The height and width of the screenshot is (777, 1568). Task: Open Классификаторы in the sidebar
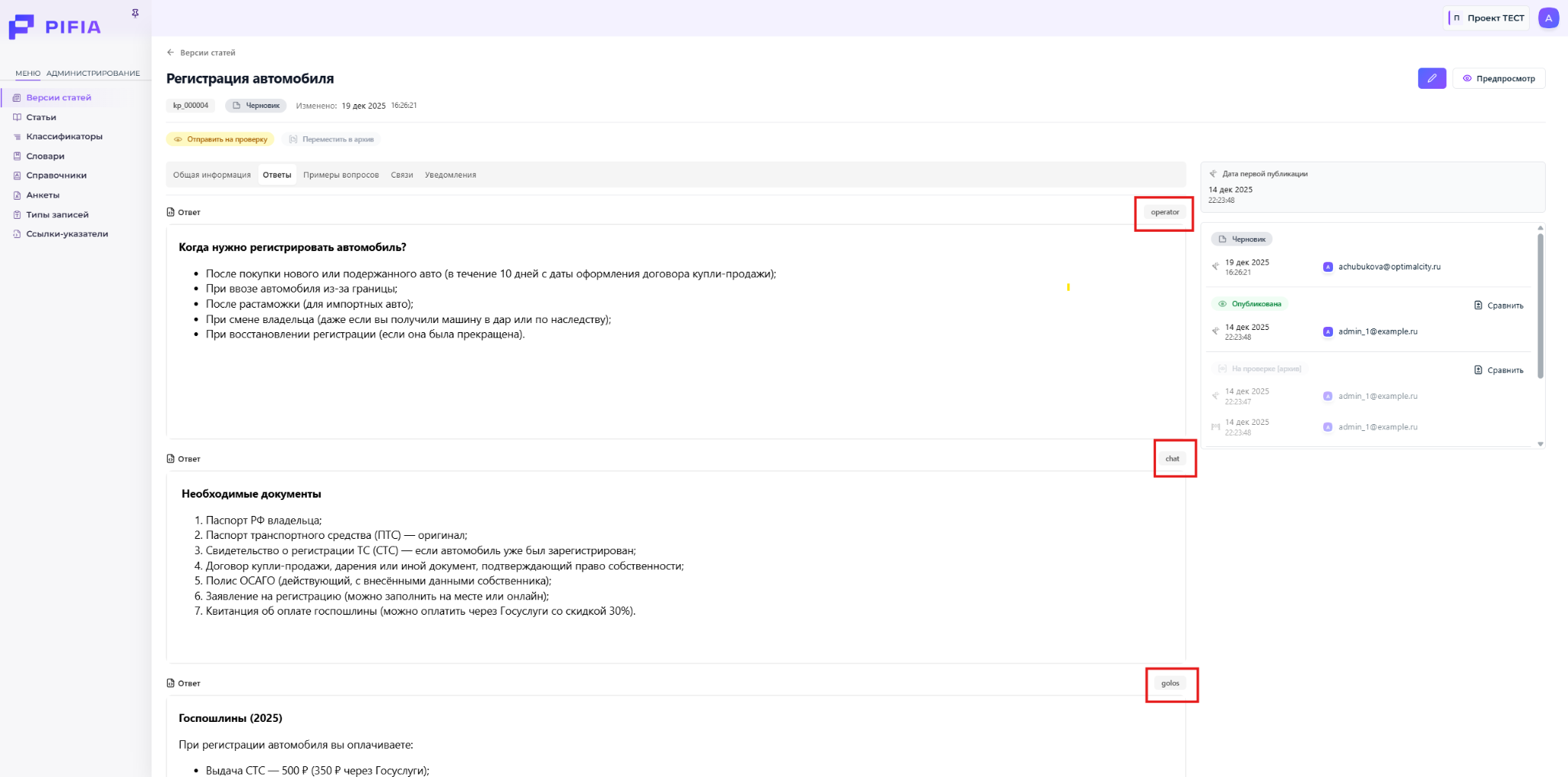point(64,136)
